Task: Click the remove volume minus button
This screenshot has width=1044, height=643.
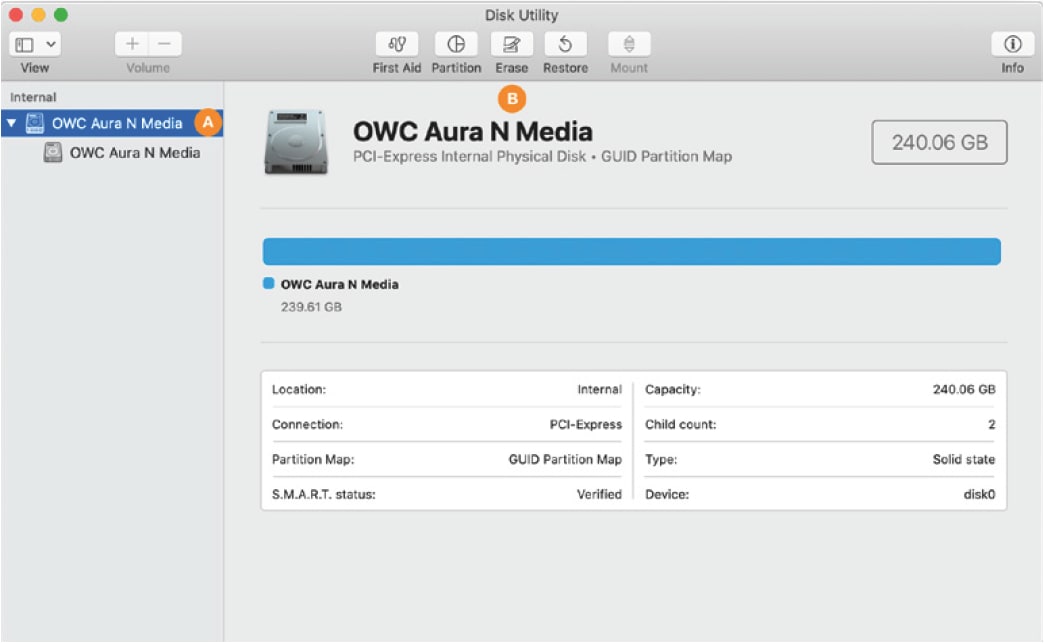Action: point(165,45)
